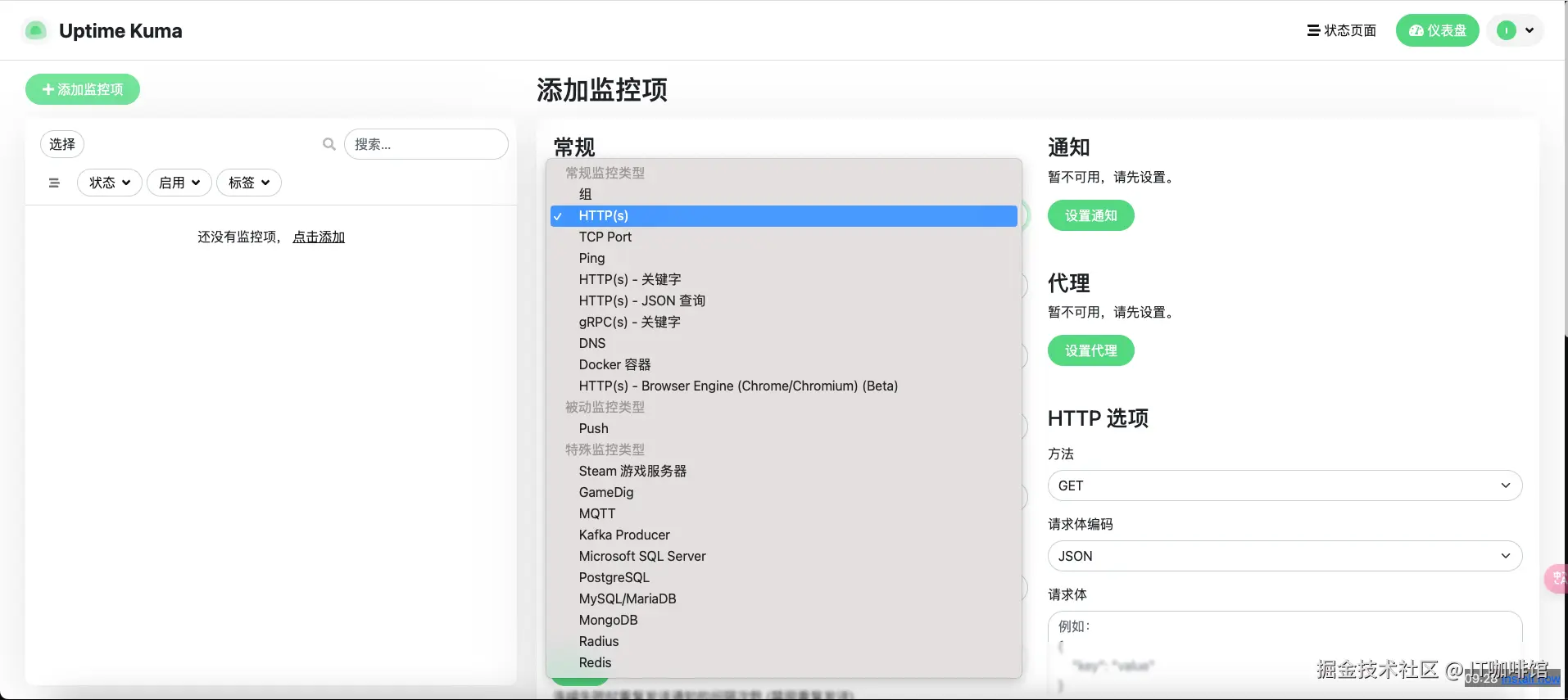Focus the 搜索 search field
This screenshot has height=700, width=1568.
pos(426,144)
